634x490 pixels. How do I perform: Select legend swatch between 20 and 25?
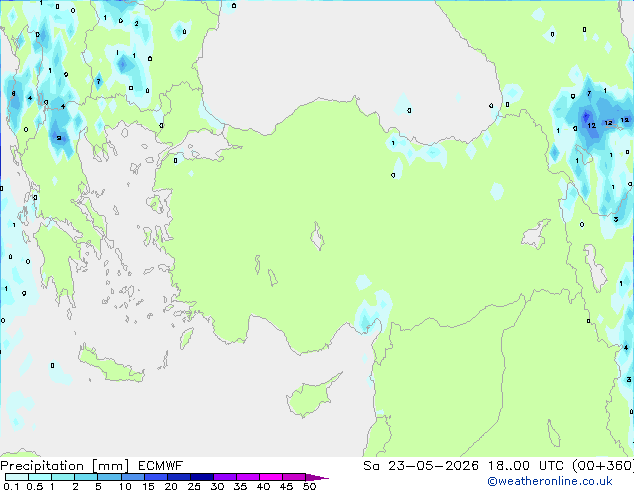click(179, 477)
